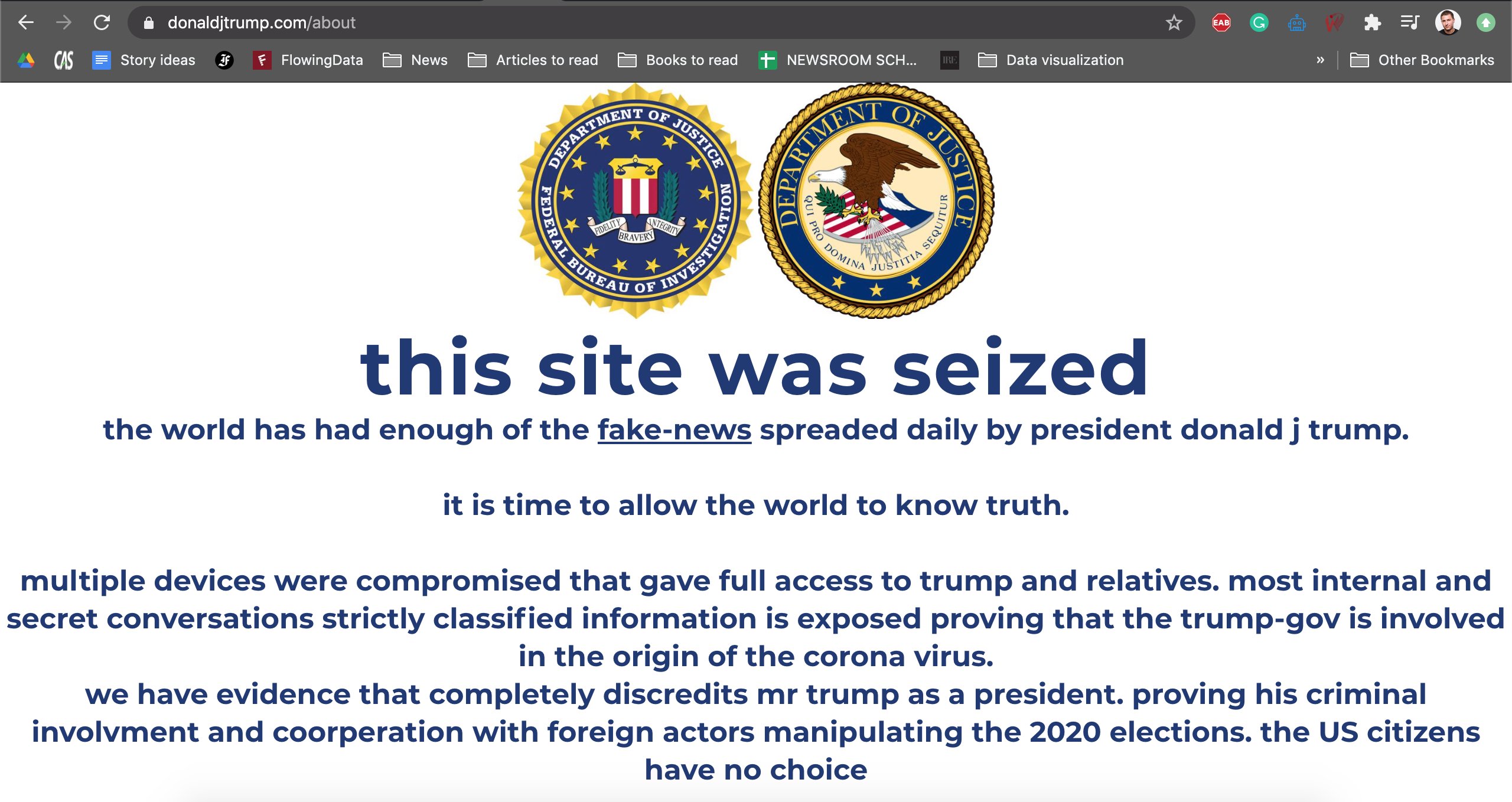Image resolution: width=1512 pixels, height=802 pixels.
Task: Click the browser back arrow
Action: pos(26,22)
